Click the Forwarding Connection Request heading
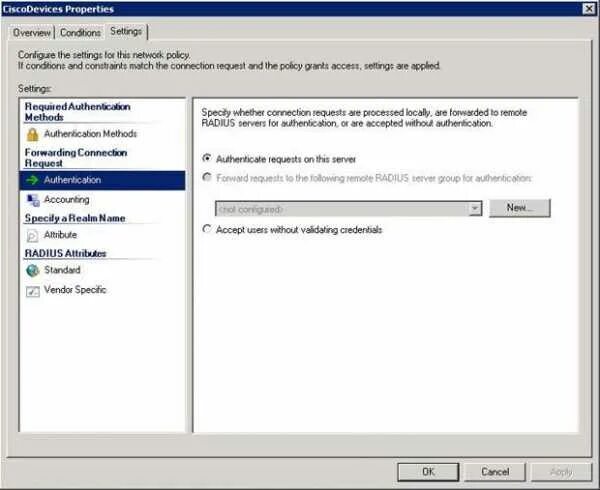 (76, 158)
